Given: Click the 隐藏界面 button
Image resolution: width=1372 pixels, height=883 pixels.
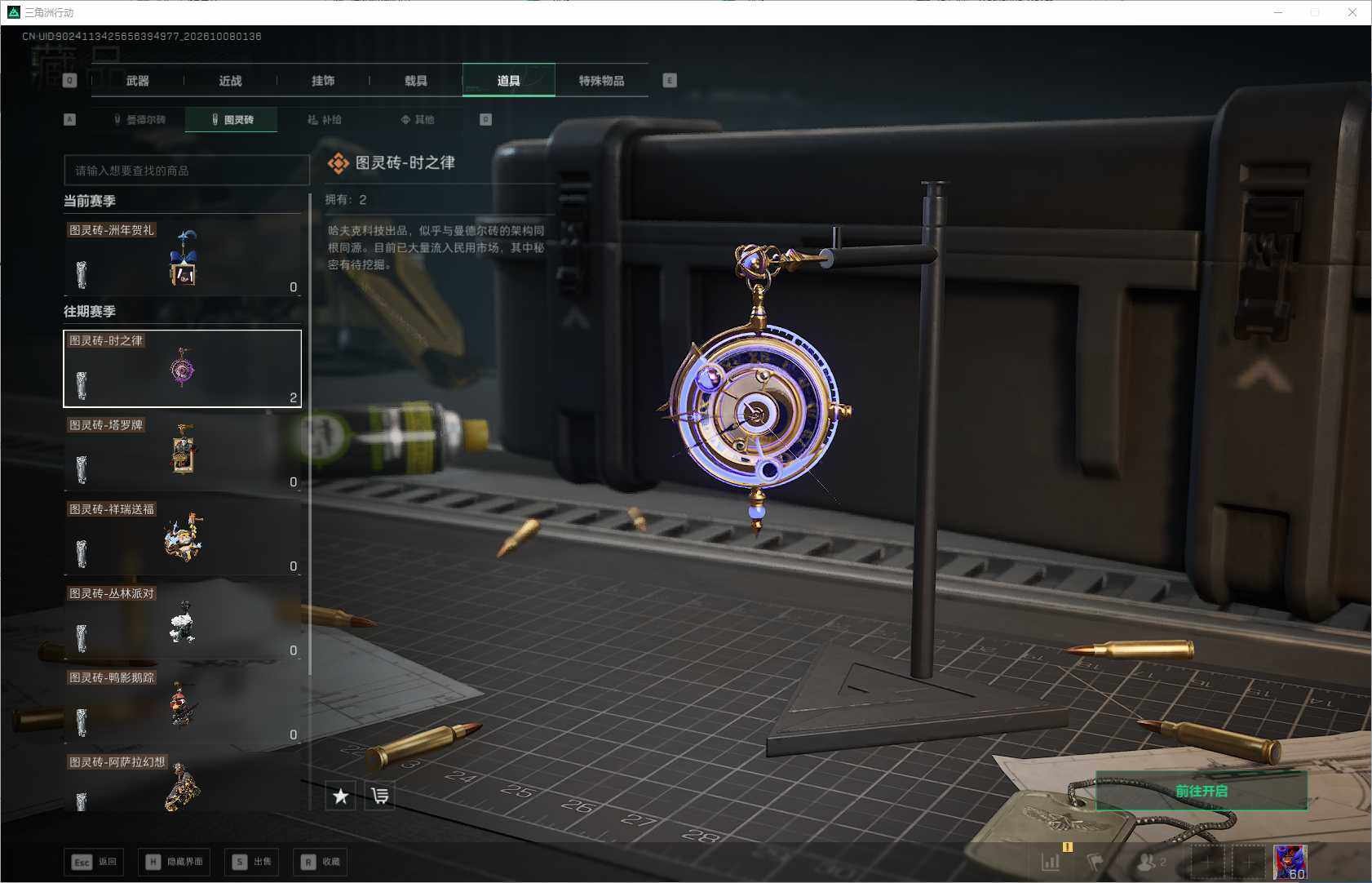Looking at the screenshot, I should (x=175, y=862).
